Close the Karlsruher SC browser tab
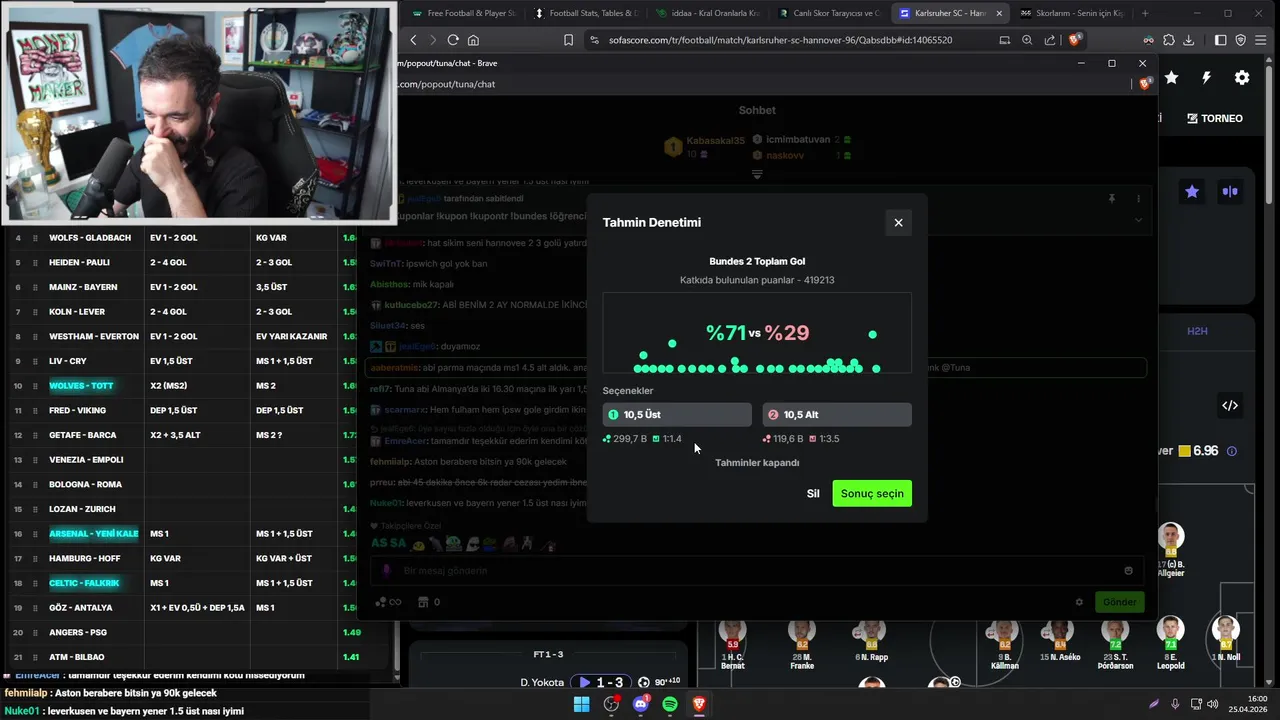 click(998, 13)
